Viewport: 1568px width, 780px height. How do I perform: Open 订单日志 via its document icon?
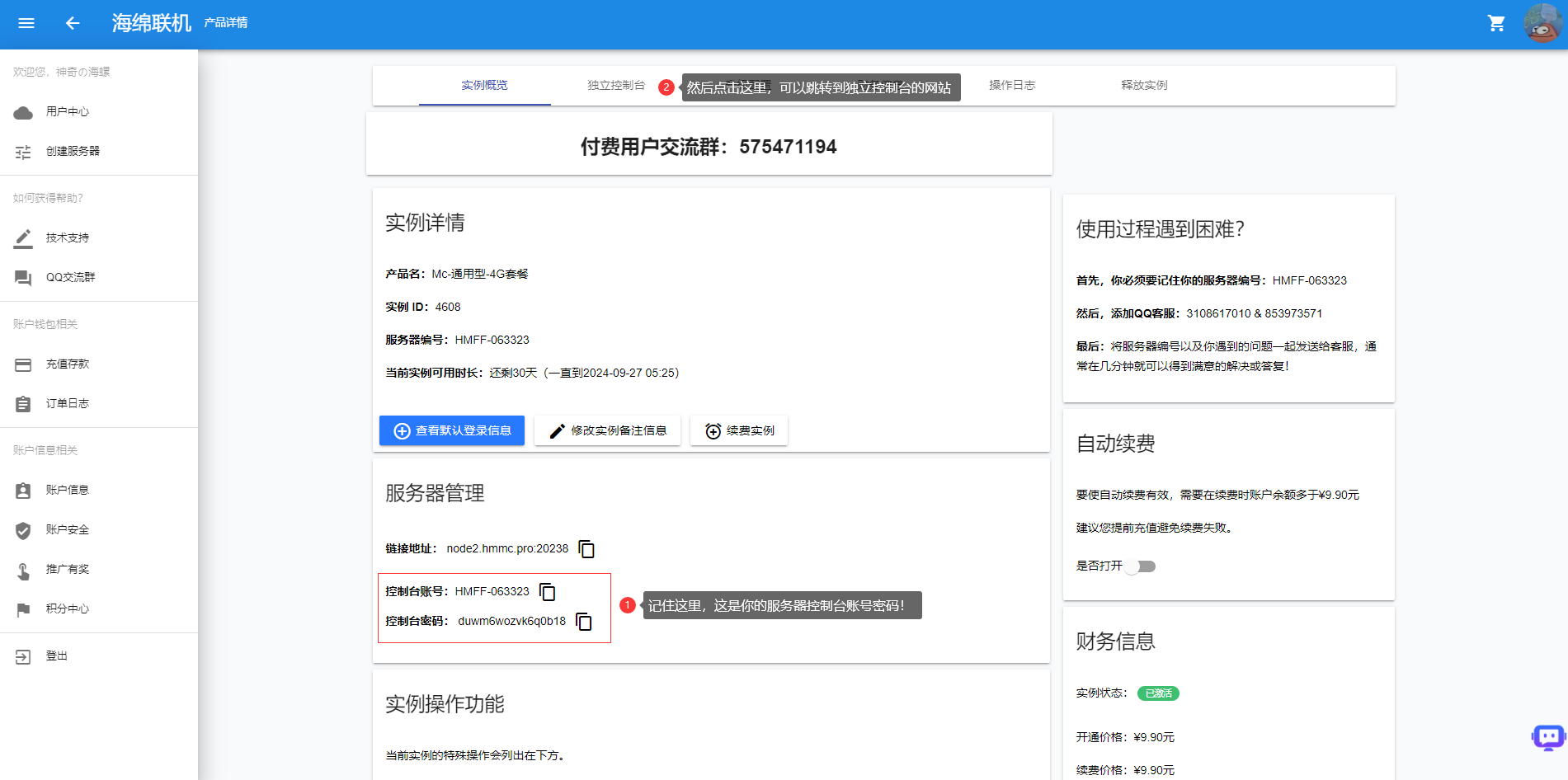[23, 404]
